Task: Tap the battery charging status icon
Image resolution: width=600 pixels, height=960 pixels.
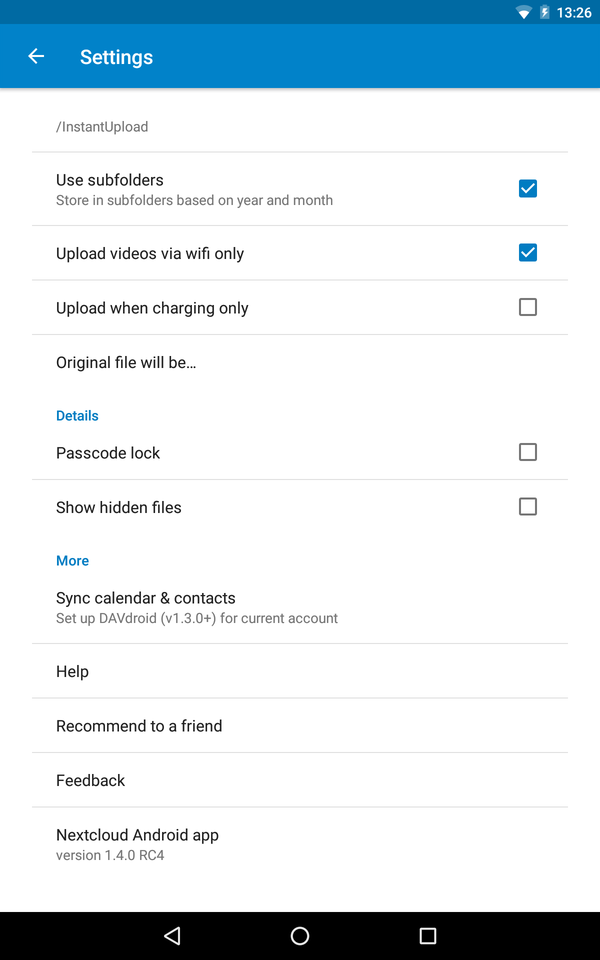Action: tap(545, 13)
